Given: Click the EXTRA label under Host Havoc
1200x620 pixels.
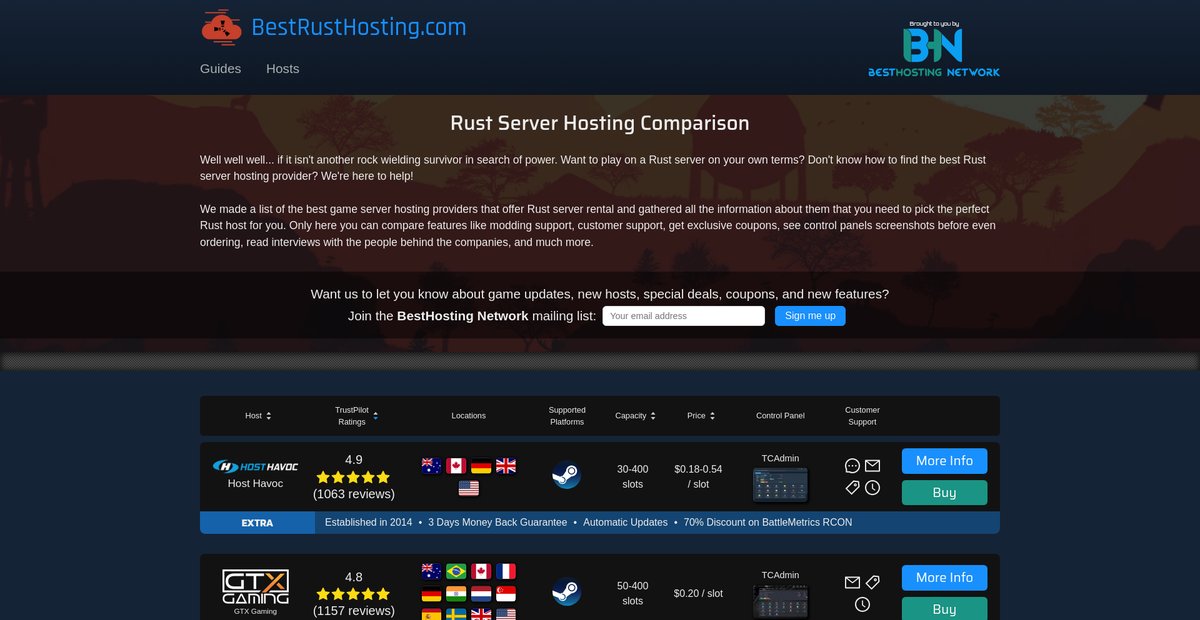Looking at the screenshot, I should 257,523.
